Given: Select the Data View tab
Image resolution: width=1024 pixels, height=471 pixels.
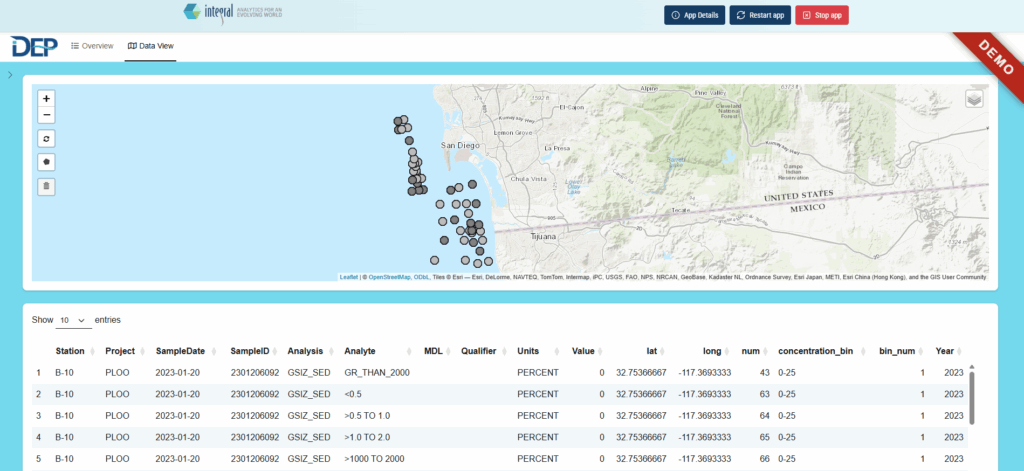Looking at the screenshot, I should pos(151,46).
